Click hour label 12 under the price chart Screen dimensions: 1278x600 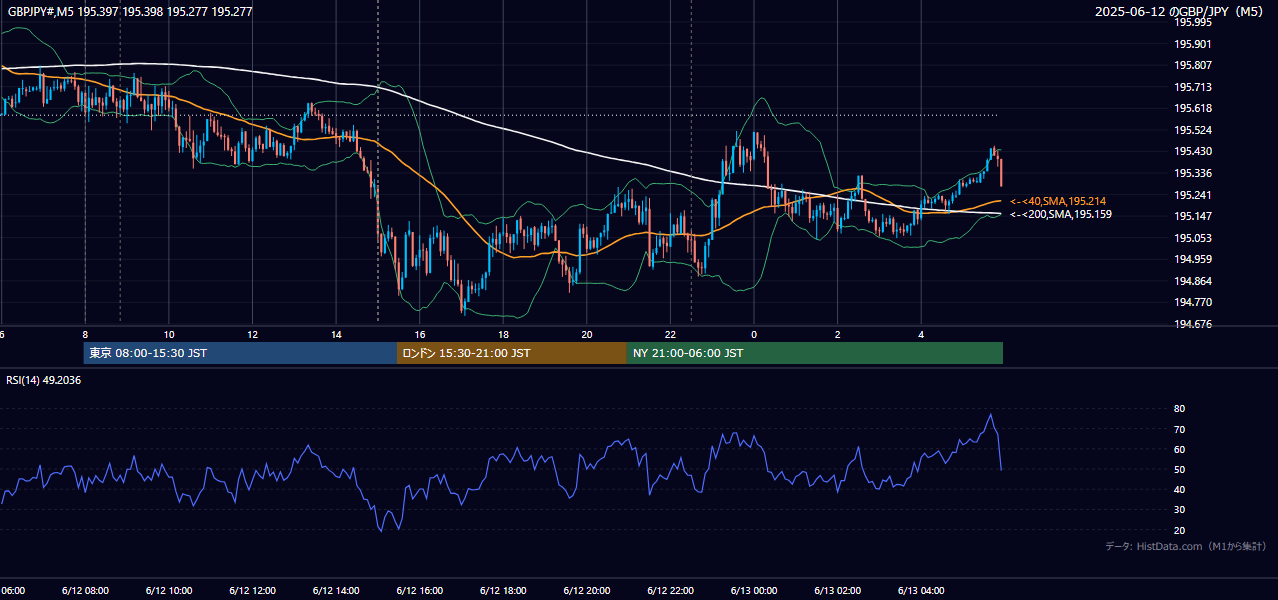point(252,335)
